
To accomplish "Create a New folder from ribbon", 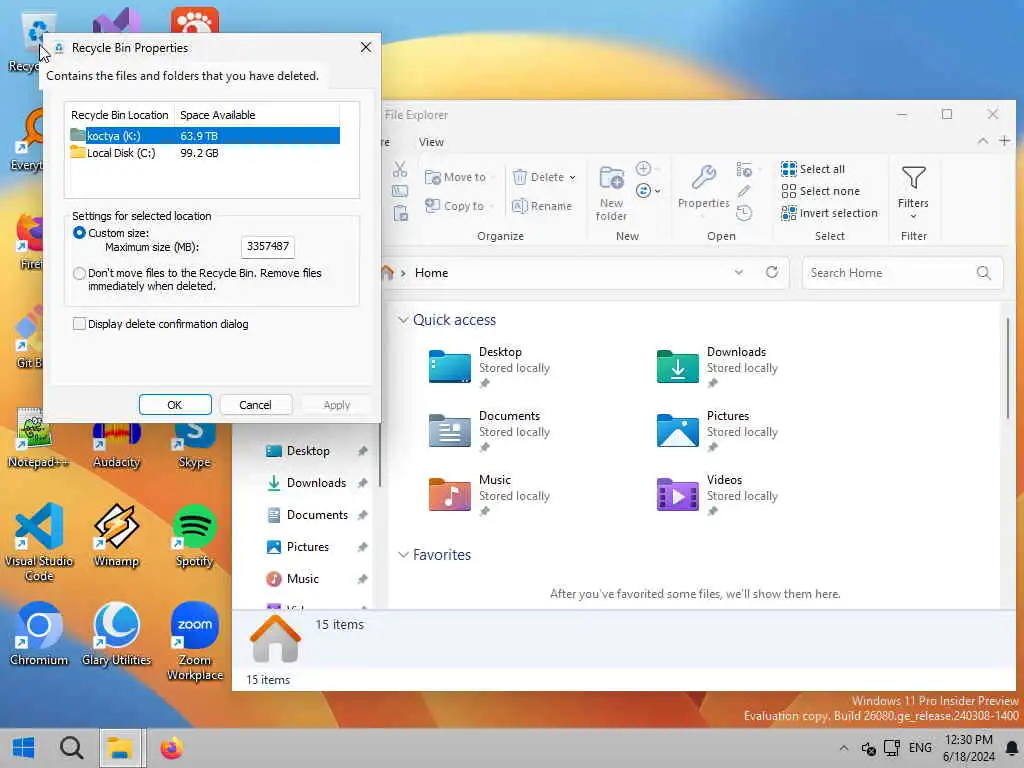I will pyautogui.click(x=611, y=193).
